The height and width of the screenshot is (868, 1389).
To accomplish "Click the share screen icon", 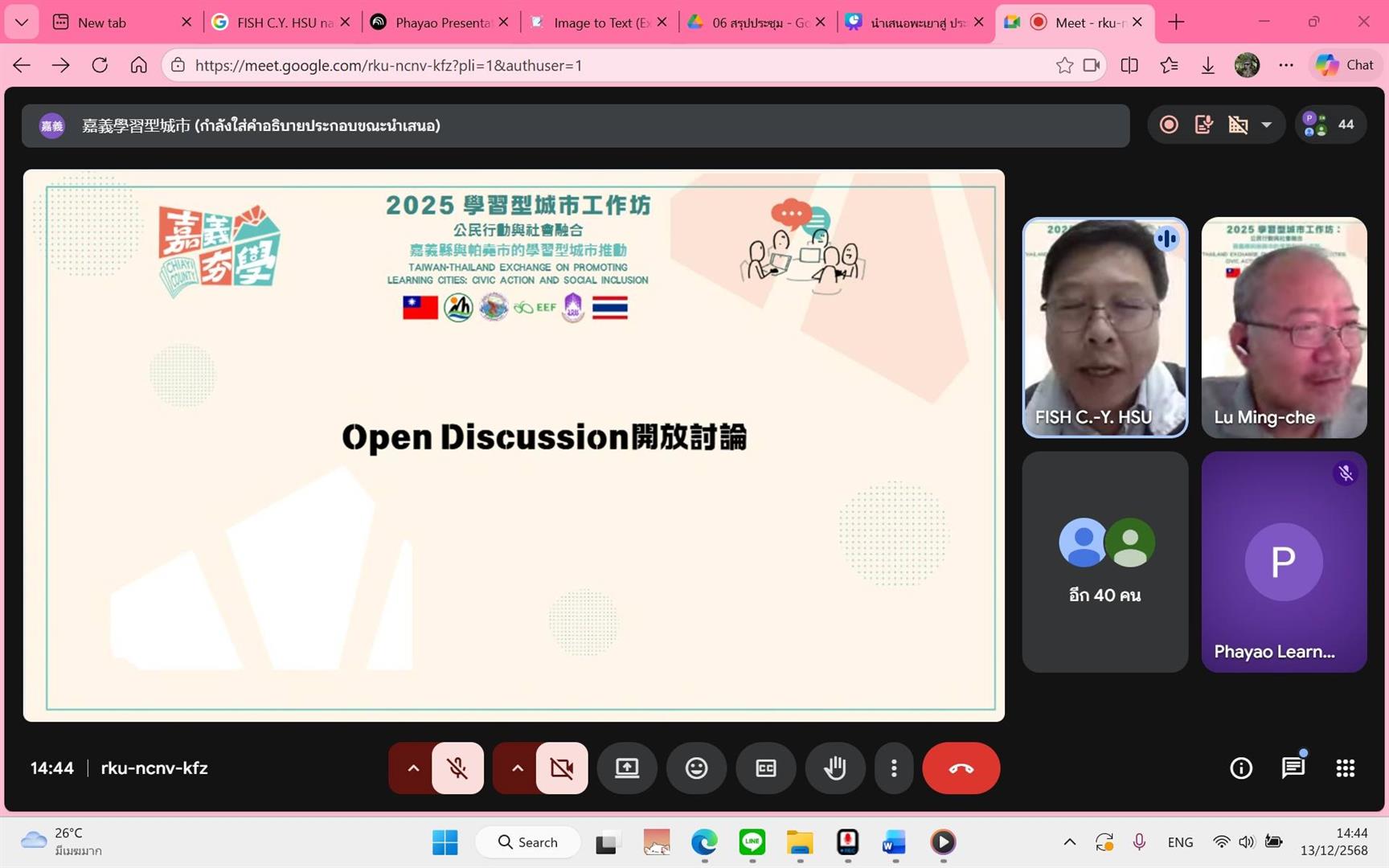I will (627, 768).
